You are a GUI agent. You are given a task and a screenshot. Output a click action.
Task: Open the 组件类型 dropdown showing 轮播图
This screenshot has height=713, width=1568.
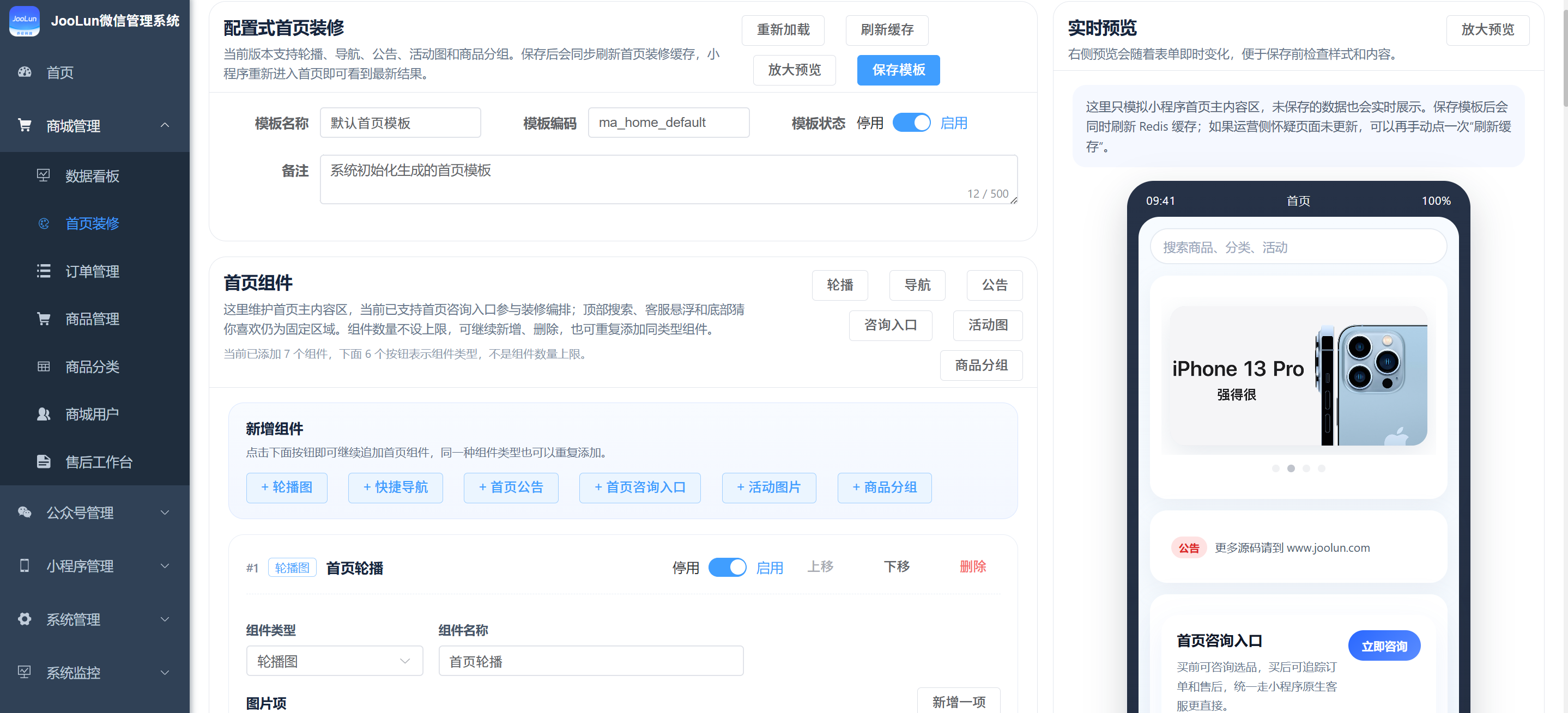tap(334, 661)
